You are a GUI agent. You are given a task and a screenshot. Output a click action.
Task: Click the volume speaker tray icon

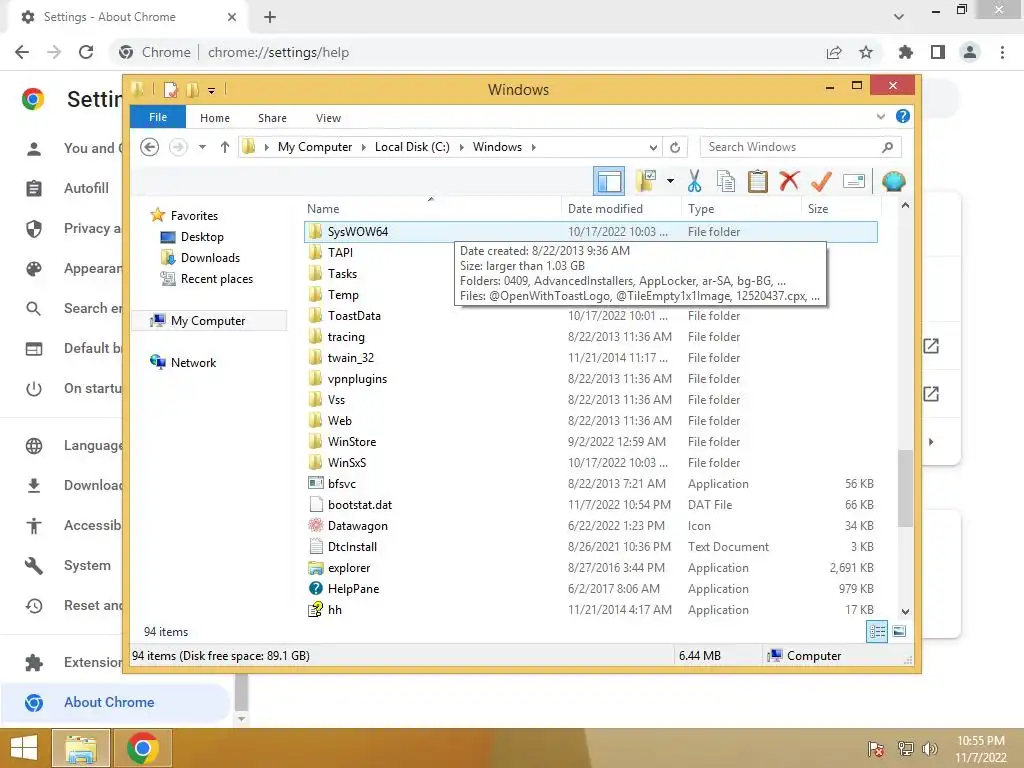coord(930,749)
